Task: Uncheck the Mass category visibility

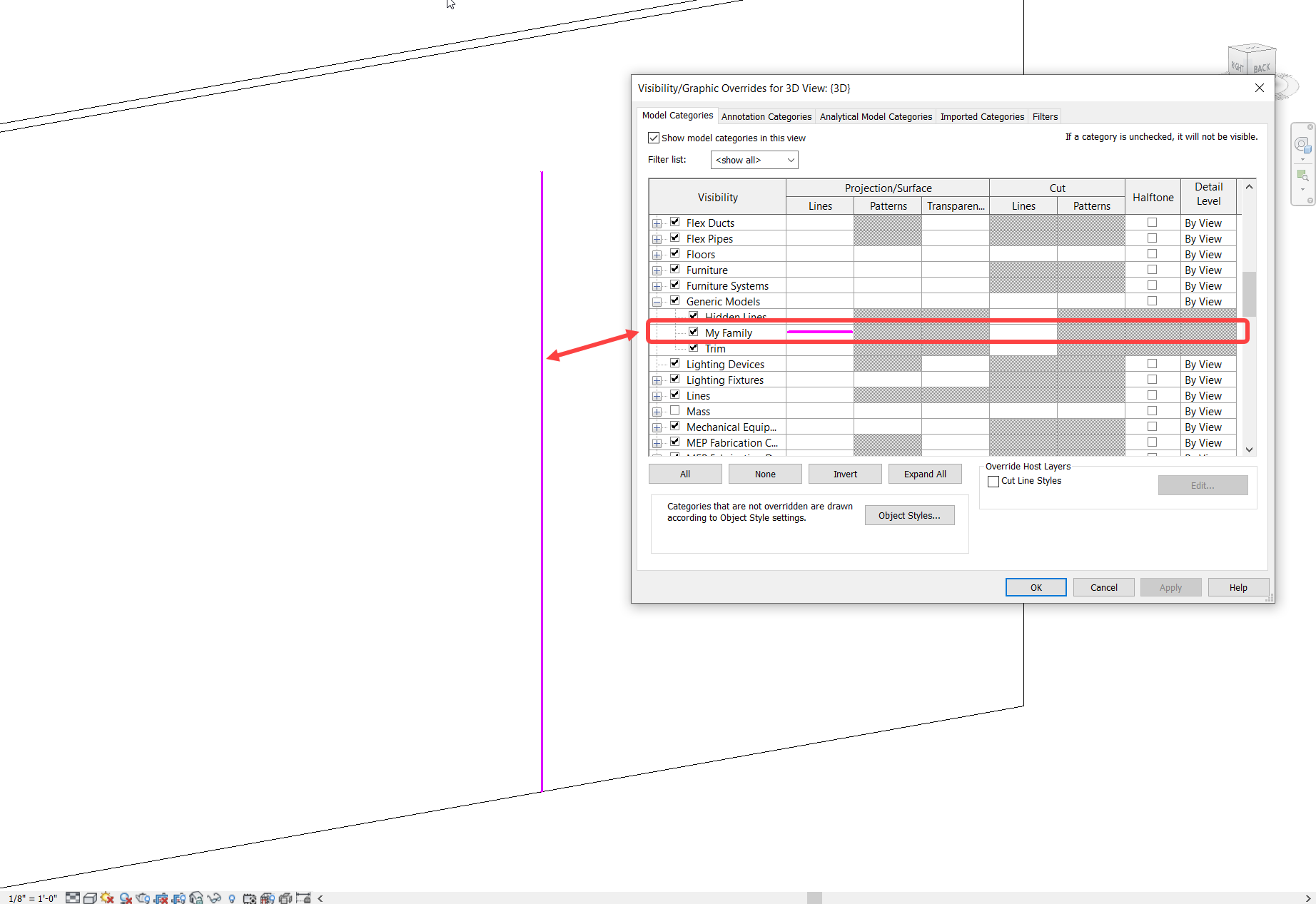Action: [x=674, y=411]
